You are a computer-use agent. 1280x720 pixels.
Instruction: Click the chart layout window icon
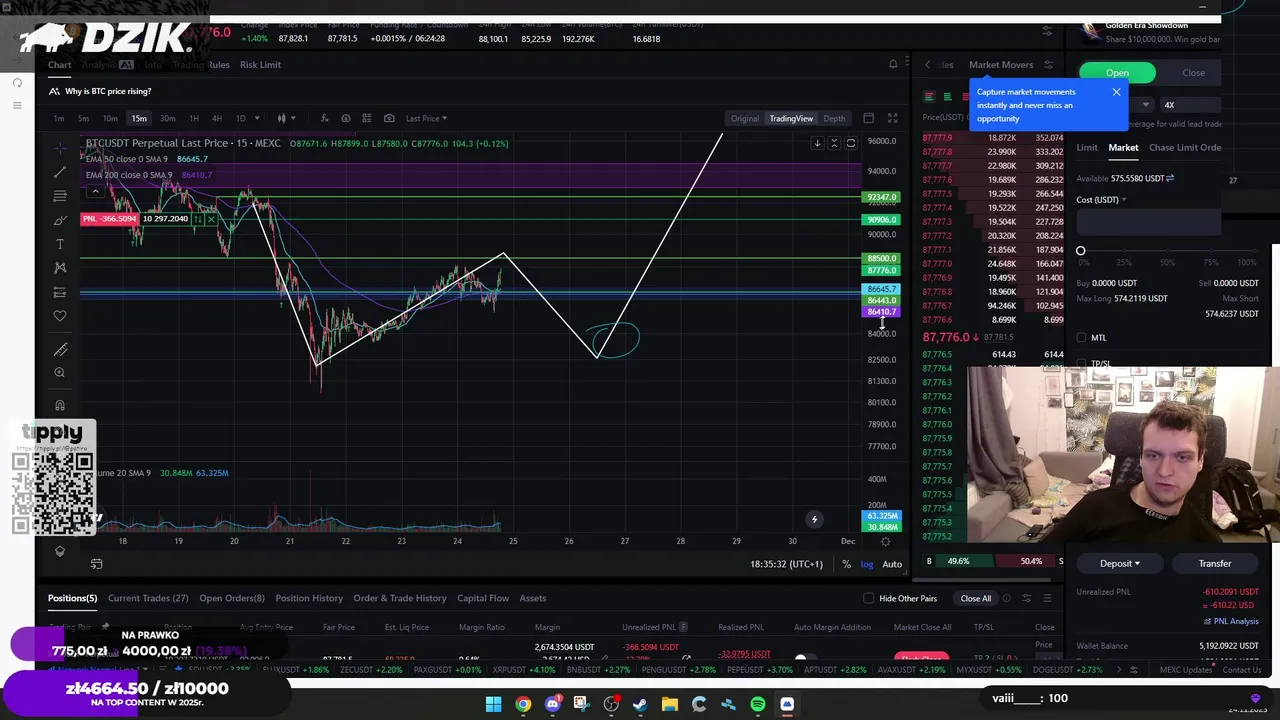point(868,118)
